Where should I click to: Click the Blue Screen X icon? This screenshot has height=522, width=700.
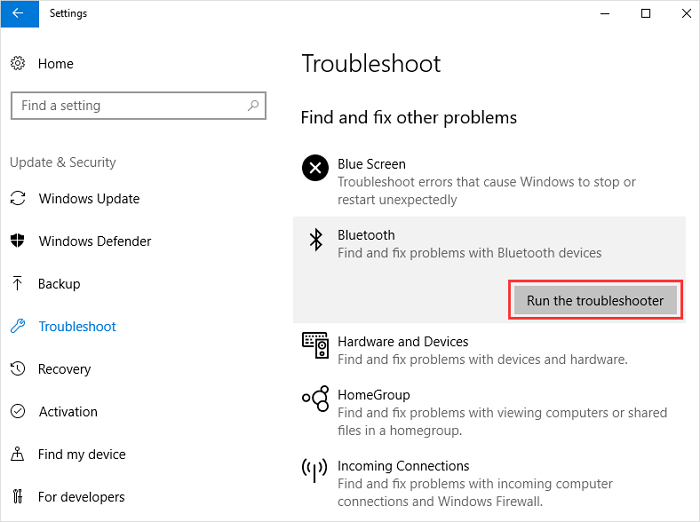pyautogui.click(x=315, y=169)
